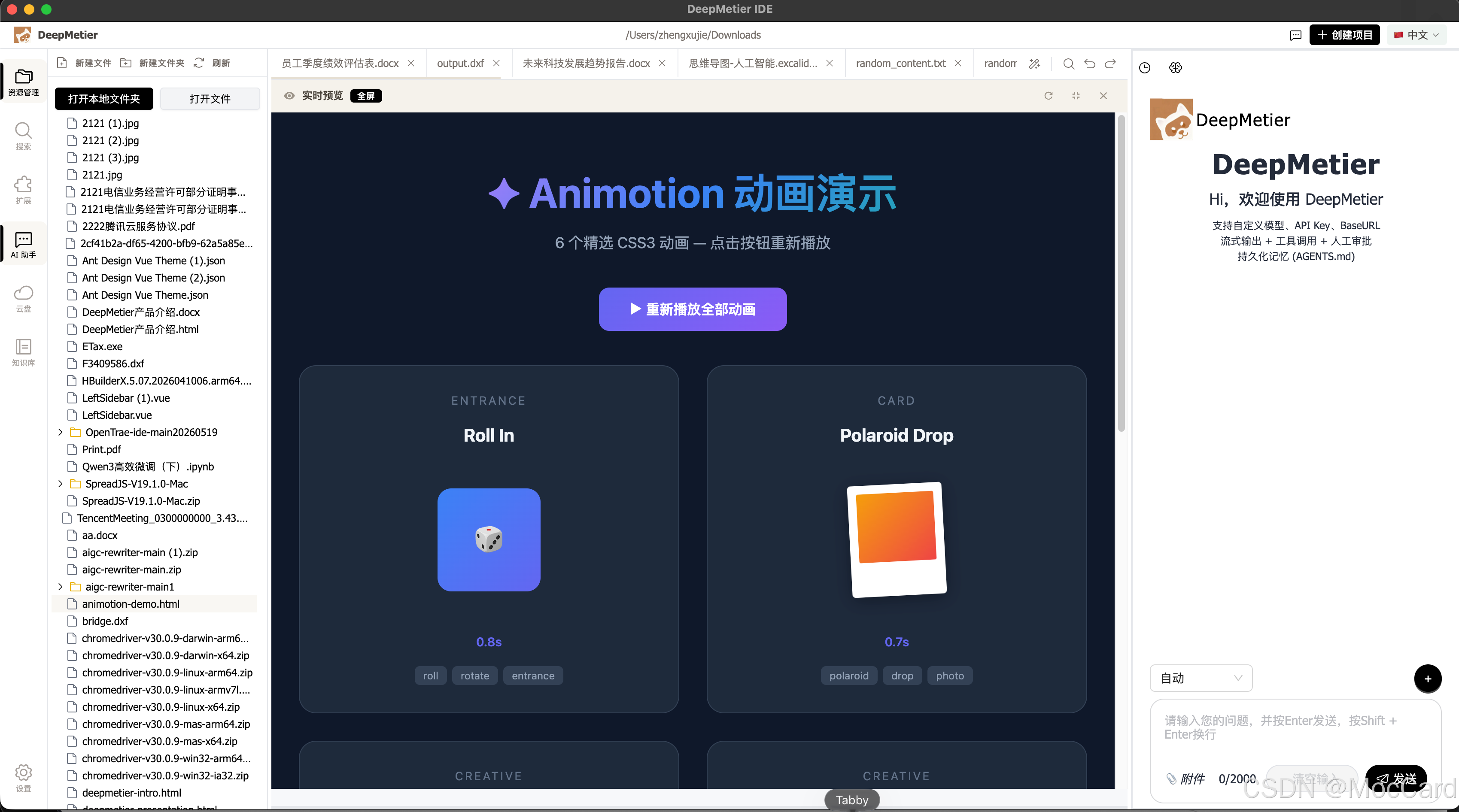1459x812 pixels.
Task: Click the 新建文件 new file icon
Action: (x=62, y=63)
